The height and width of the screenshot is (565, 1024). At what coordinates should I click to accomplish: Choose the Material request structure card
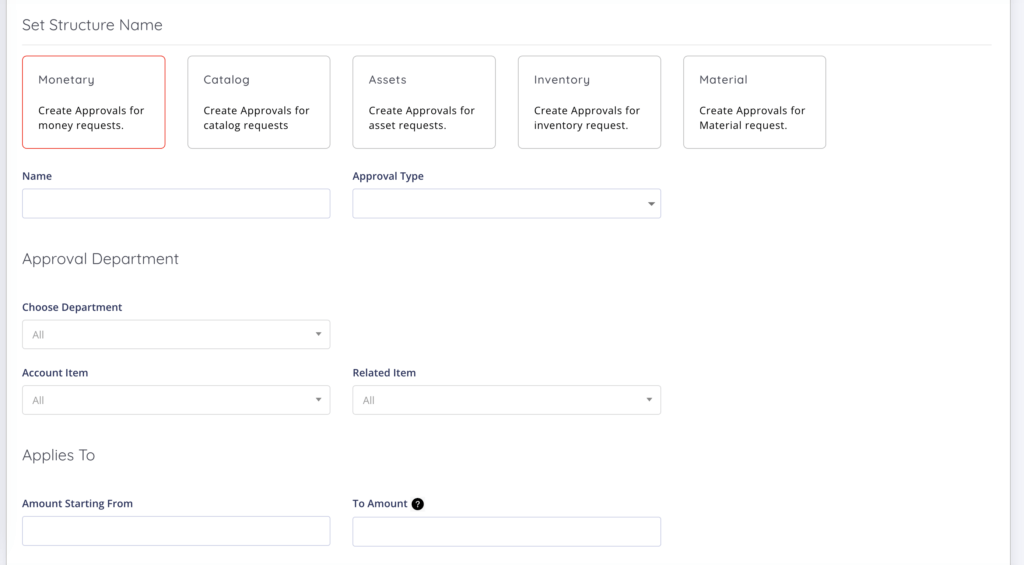coord(754,102)
